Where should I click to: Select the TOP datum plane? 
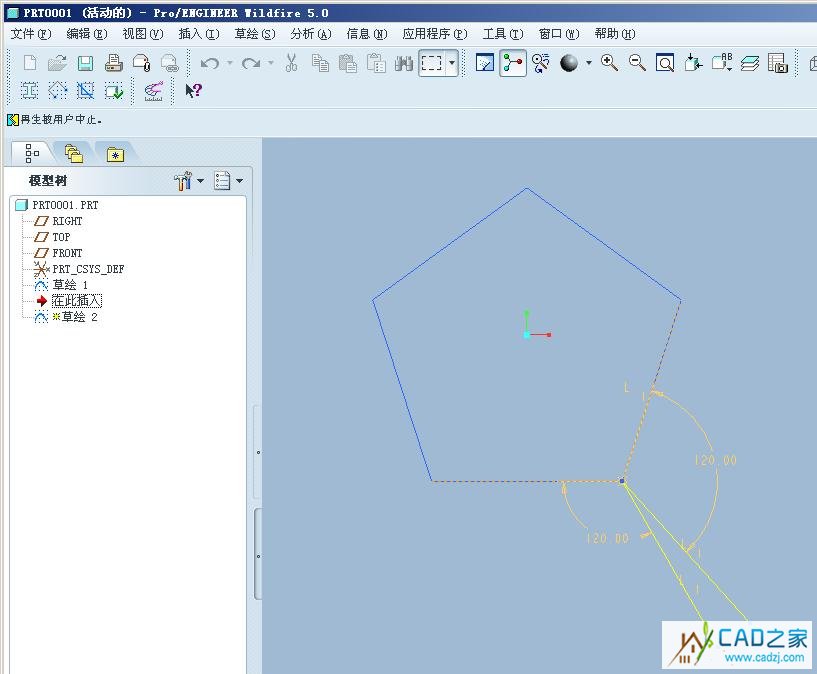pyautogui.click(x=61, y=237)
